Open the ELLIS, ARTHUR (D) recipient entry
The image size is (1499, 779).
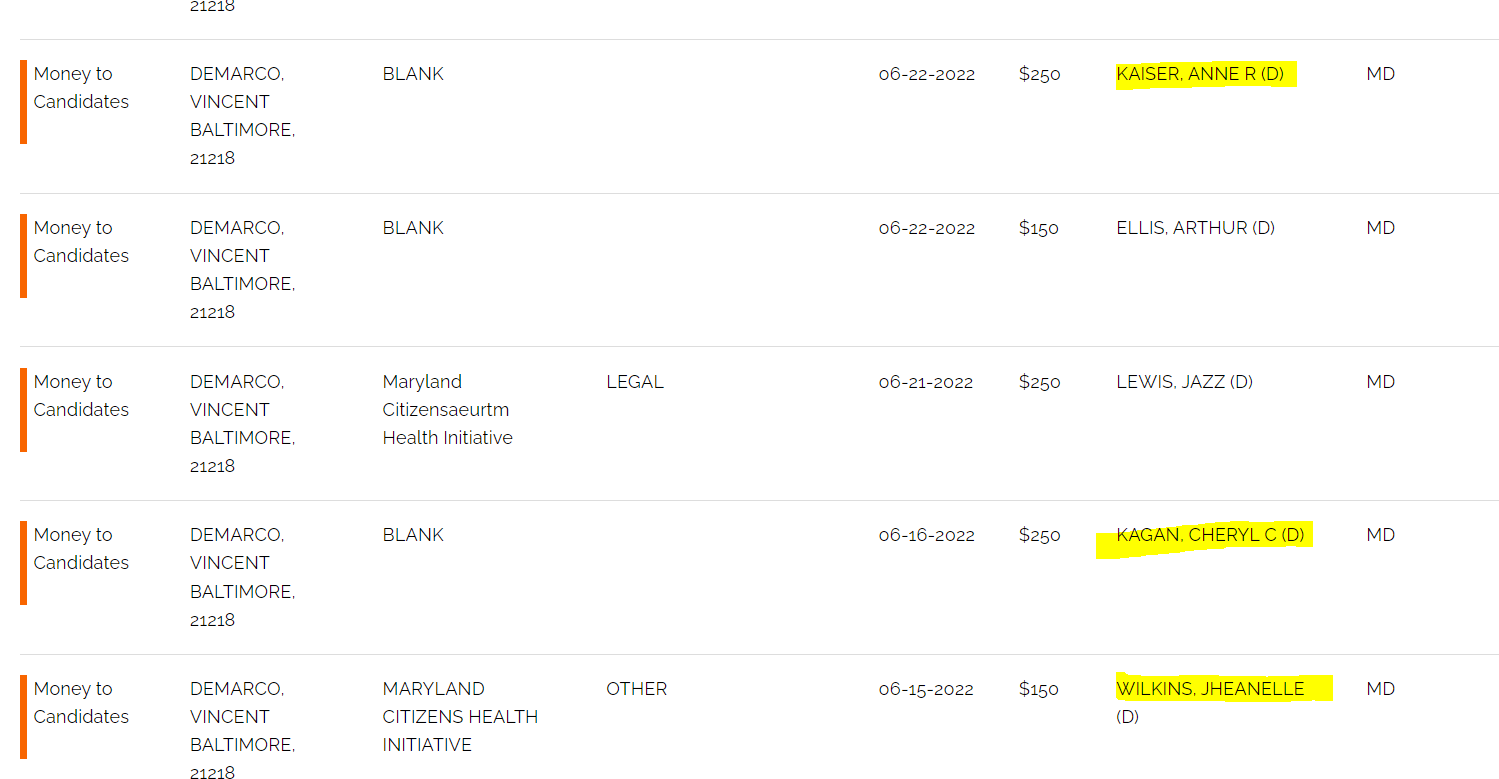coord(1195,228)
